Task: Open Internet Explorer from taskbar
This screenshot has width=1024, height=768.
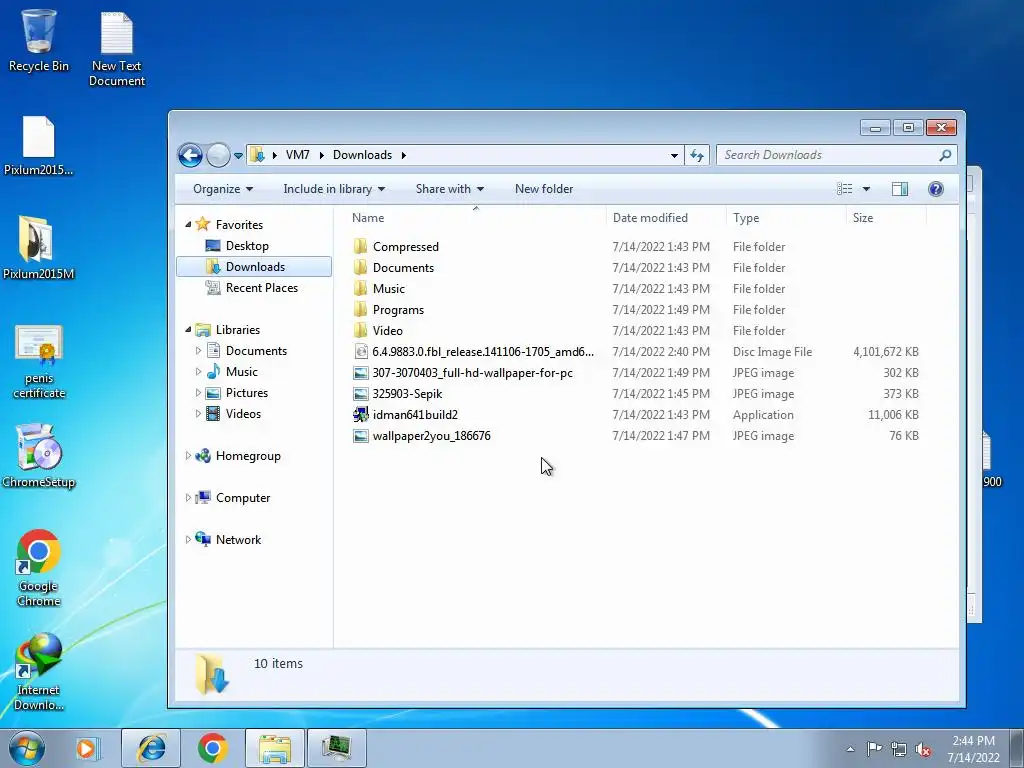Action: 151,748
